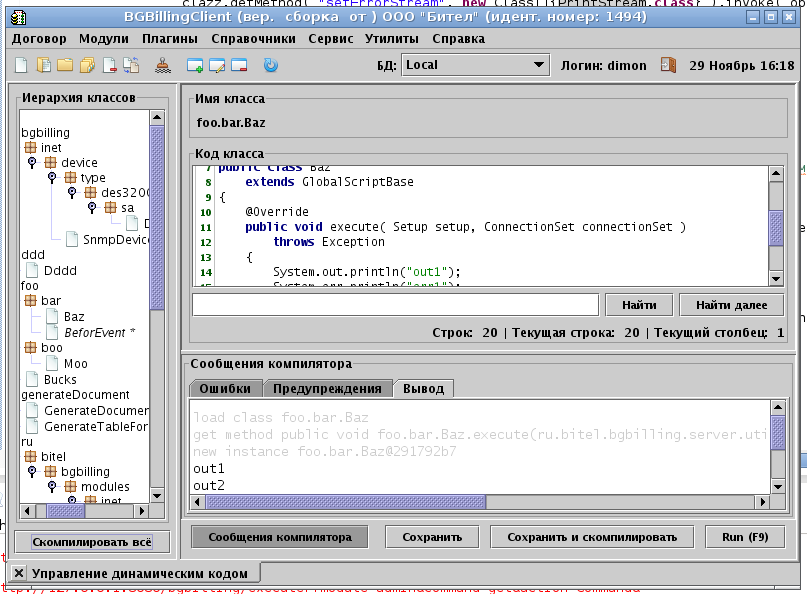Screen dimensions: 807x594
Task: Click the window with red minus icon
Action: 239,66
